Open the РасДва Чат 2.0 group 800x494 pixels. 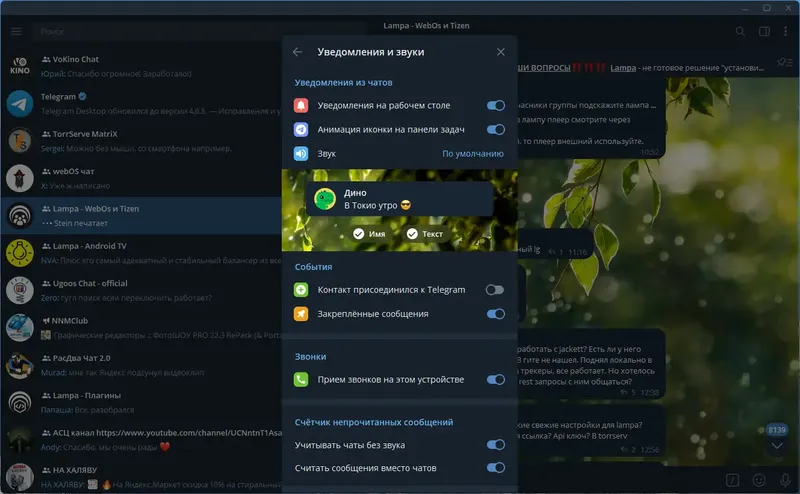click(x=141, y=365)
